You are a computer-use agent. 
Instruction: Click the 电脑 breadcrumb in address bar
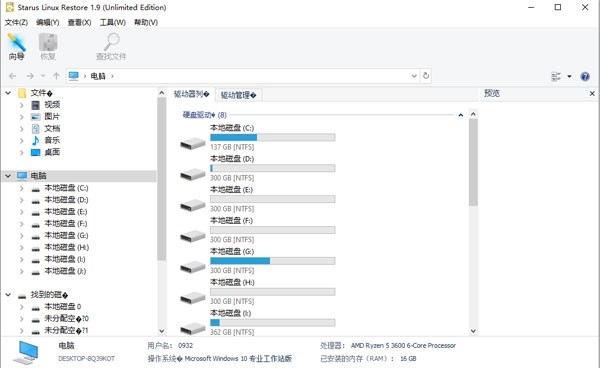pos(98,76)
